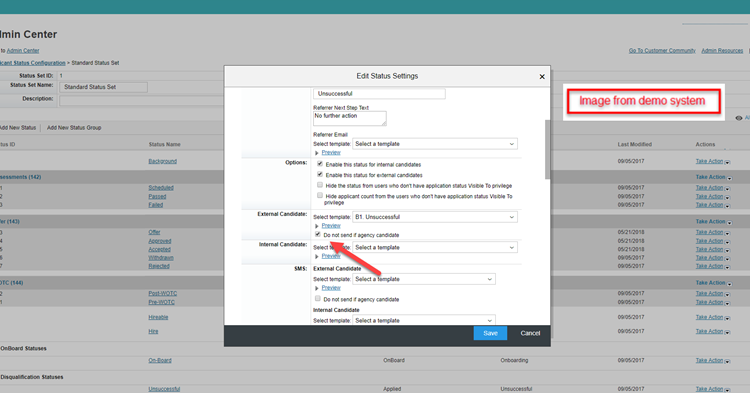
Task: Open Take Action for Offer group header
Action: pyautogui.click(x=714, y=222)
